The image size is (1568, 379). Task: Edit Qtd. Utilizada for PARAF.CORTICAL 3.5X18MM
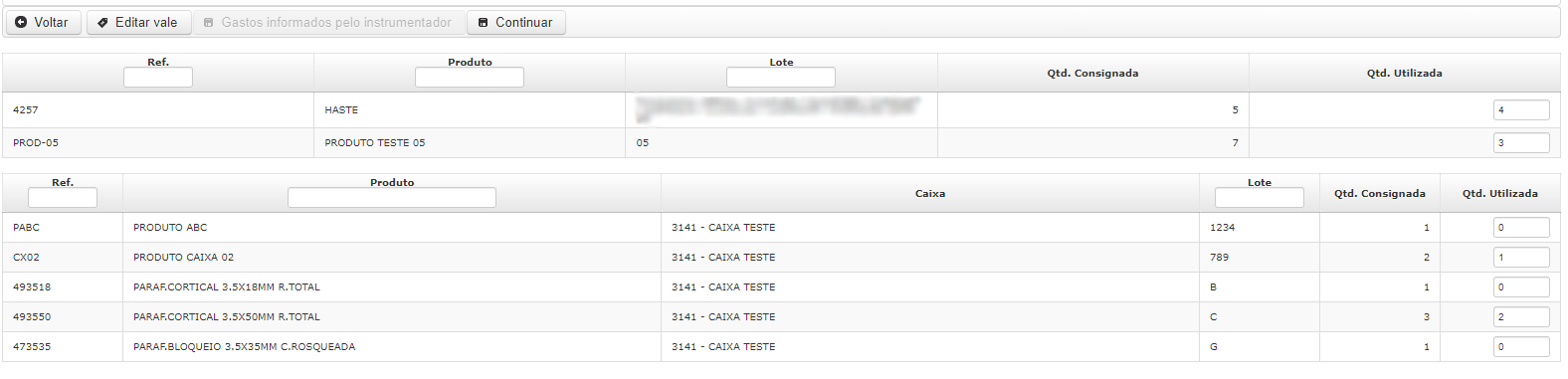tap(1521, 287)
